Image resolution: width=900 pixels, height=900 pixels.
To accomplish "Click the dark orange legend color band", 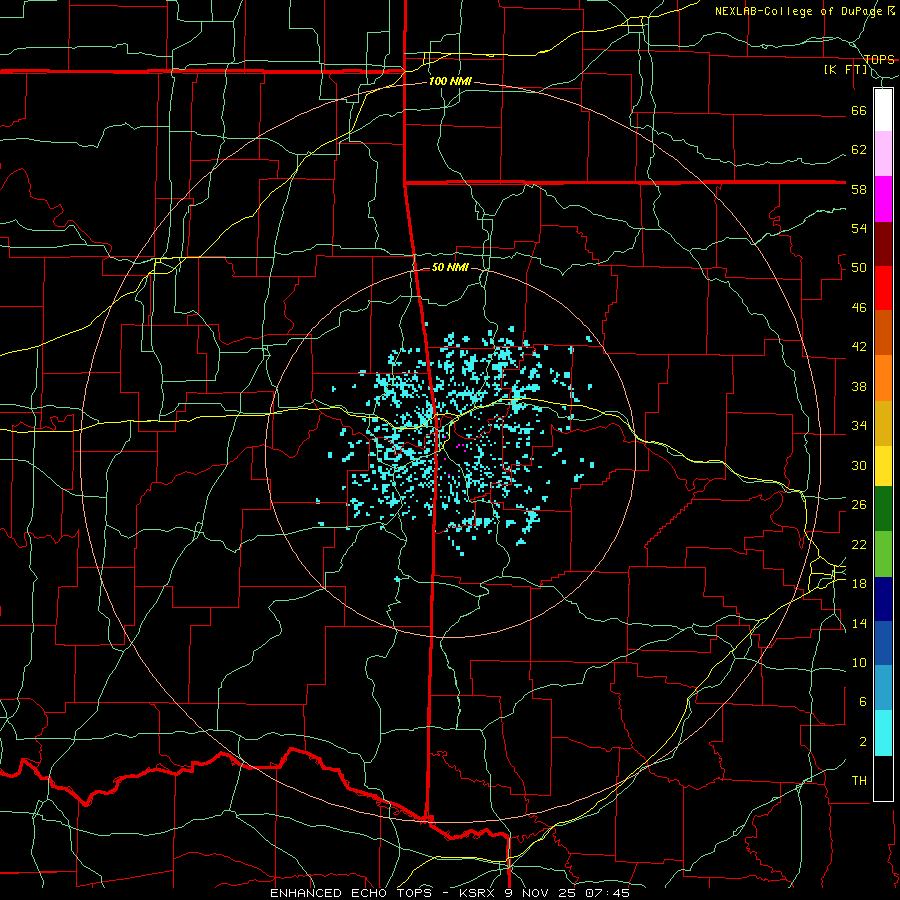I will [x=883, y=332].
